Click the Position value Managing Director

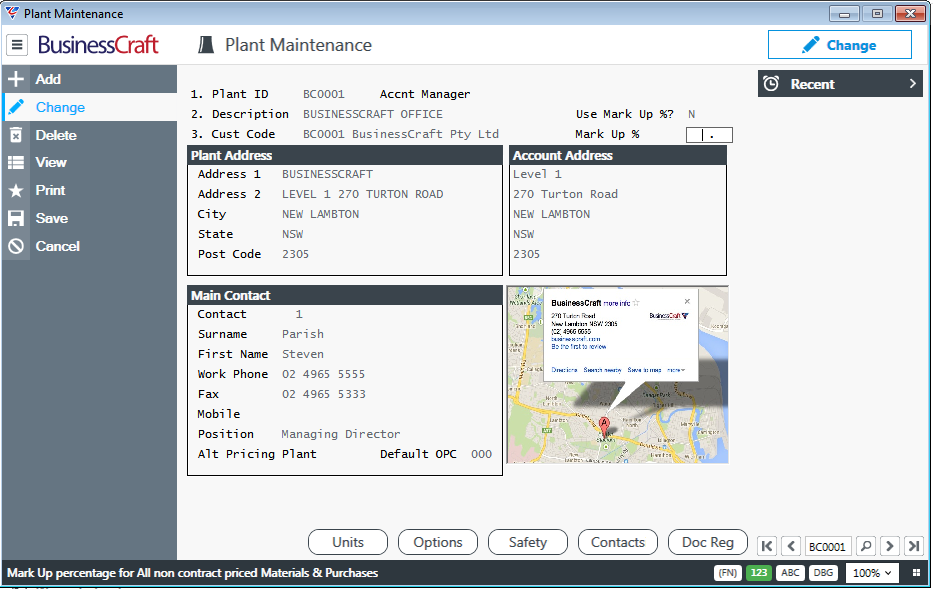pyautogui.click(x=341, y=434)
